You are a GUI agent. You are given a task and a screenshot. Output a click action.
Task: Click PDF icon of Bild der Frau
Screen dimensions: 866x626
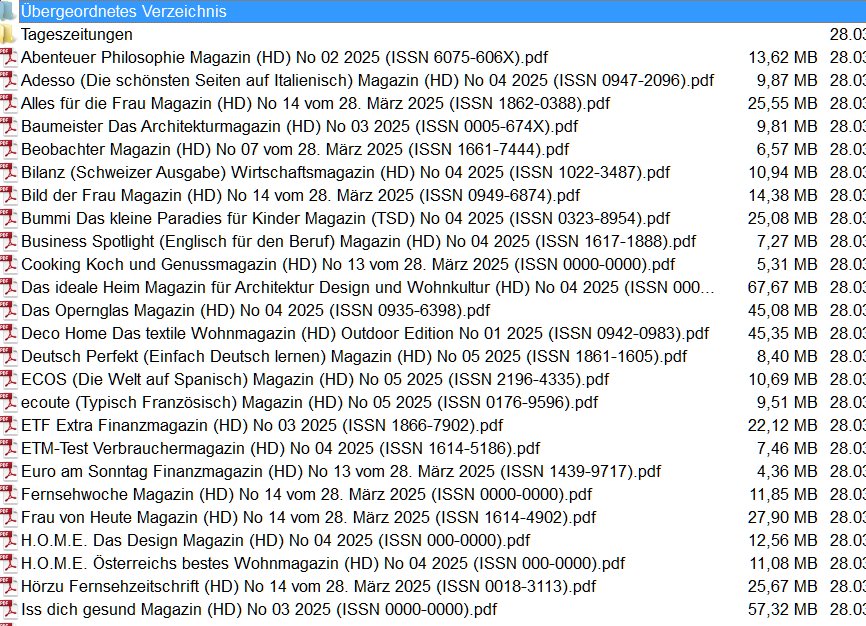click(8, 196)
